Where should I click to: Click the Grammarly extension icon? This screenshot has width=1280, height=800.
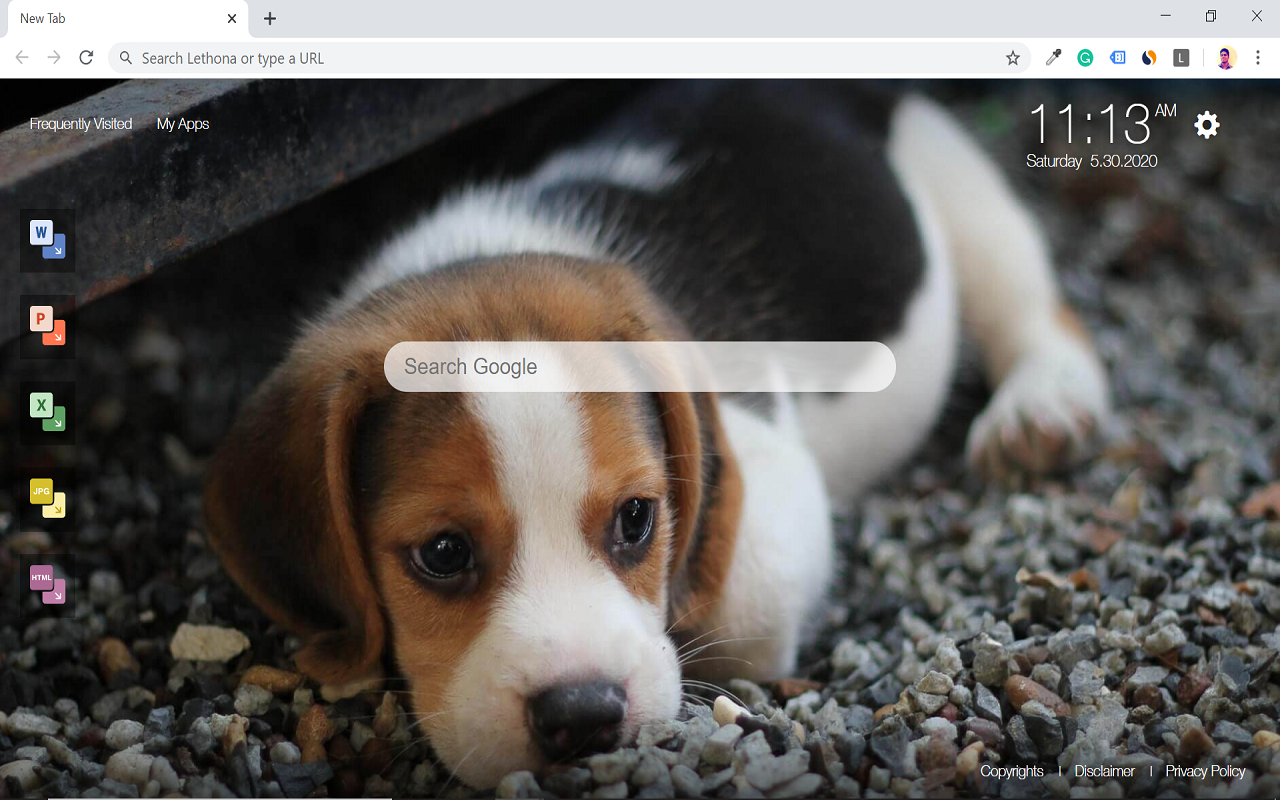1084,57
